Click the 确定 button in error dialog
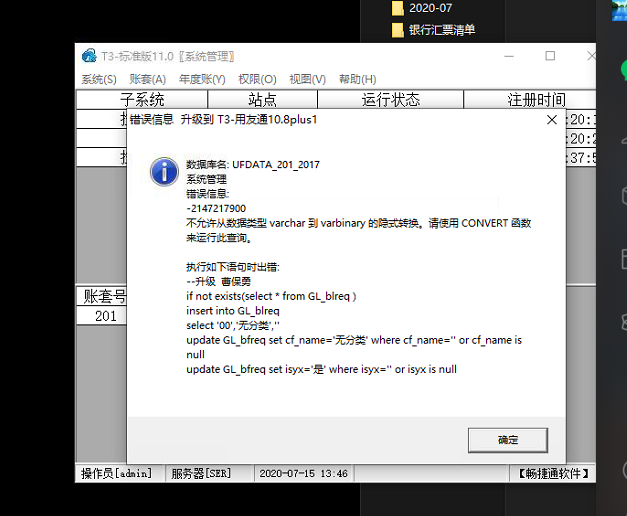 [x=507, y=440]
